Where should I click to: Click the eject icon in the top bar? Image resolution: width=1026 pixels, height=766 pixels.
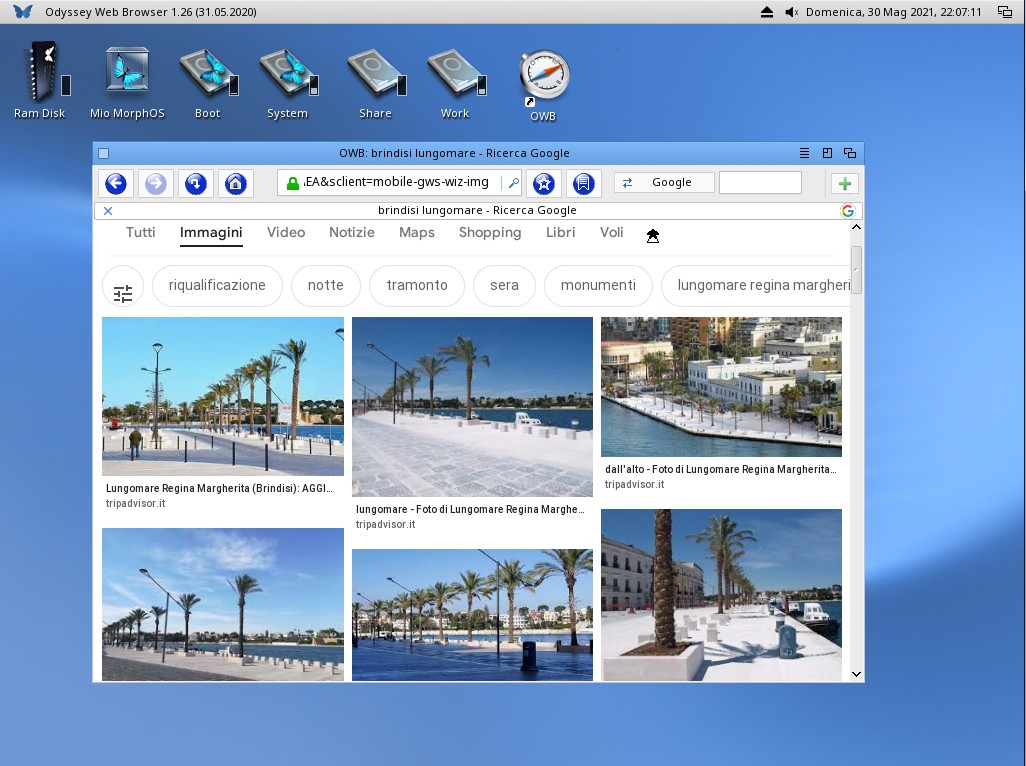click(x=767, y=12)
